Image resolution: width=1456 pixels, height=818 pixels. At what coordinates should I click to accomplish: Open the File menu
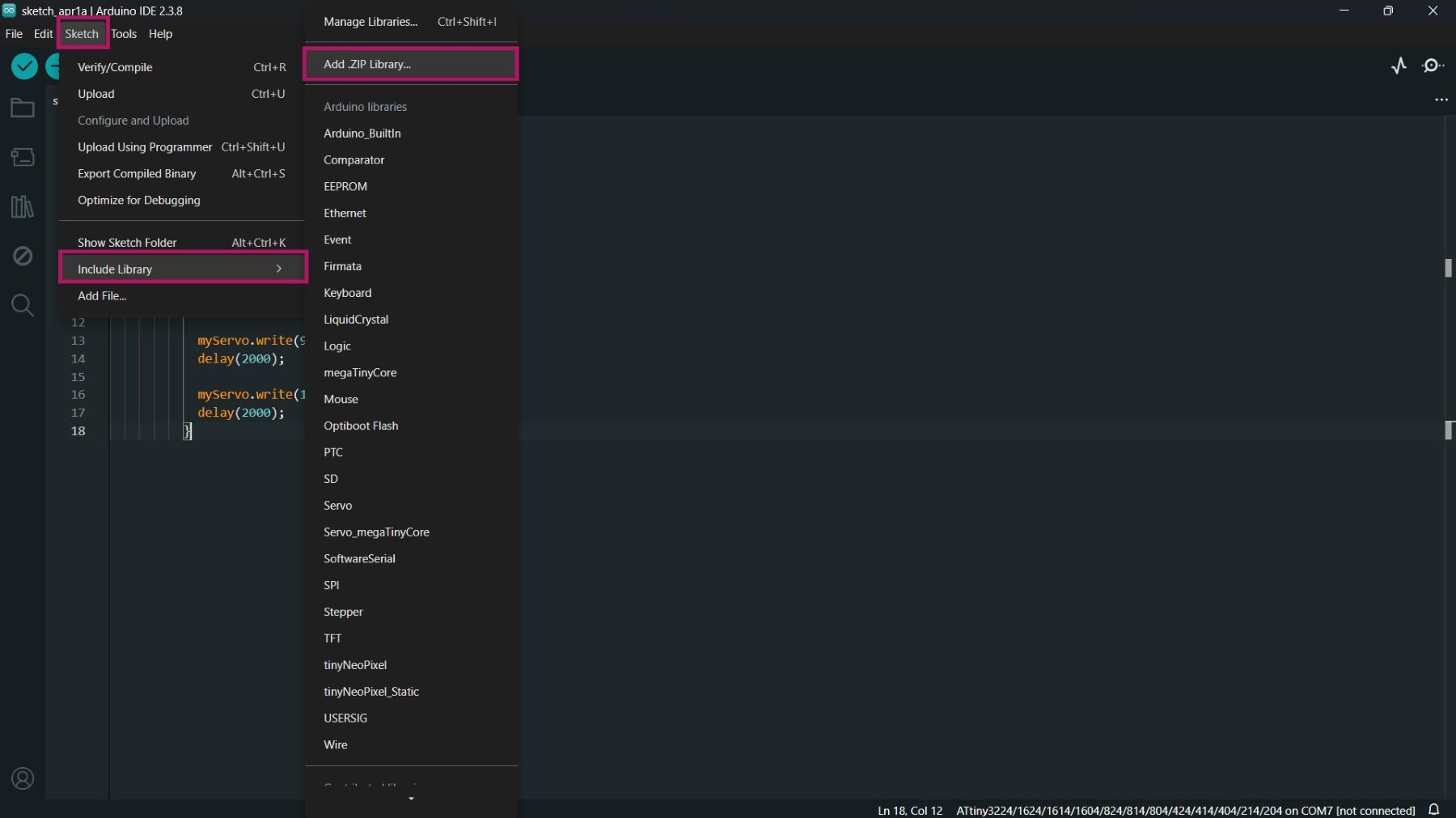14,34
